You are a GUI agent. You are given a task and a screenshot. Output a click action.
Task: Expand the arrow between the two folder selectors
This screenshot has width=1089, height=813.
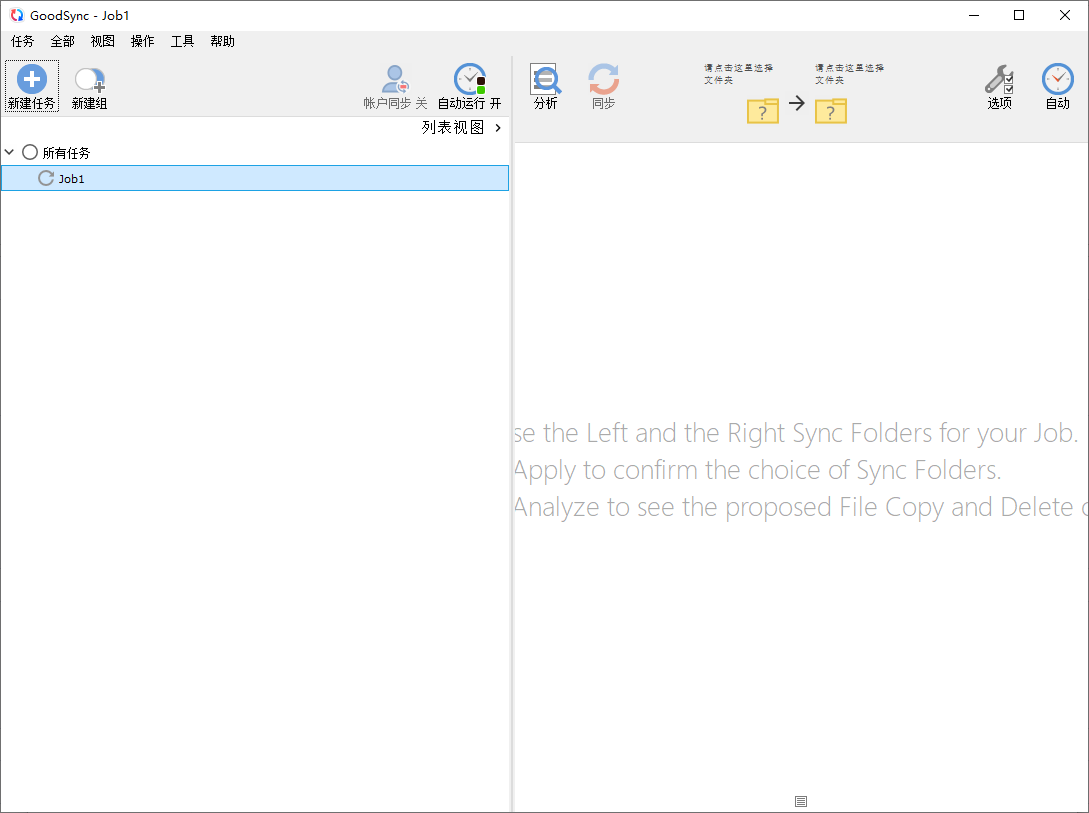click(796, 103)
